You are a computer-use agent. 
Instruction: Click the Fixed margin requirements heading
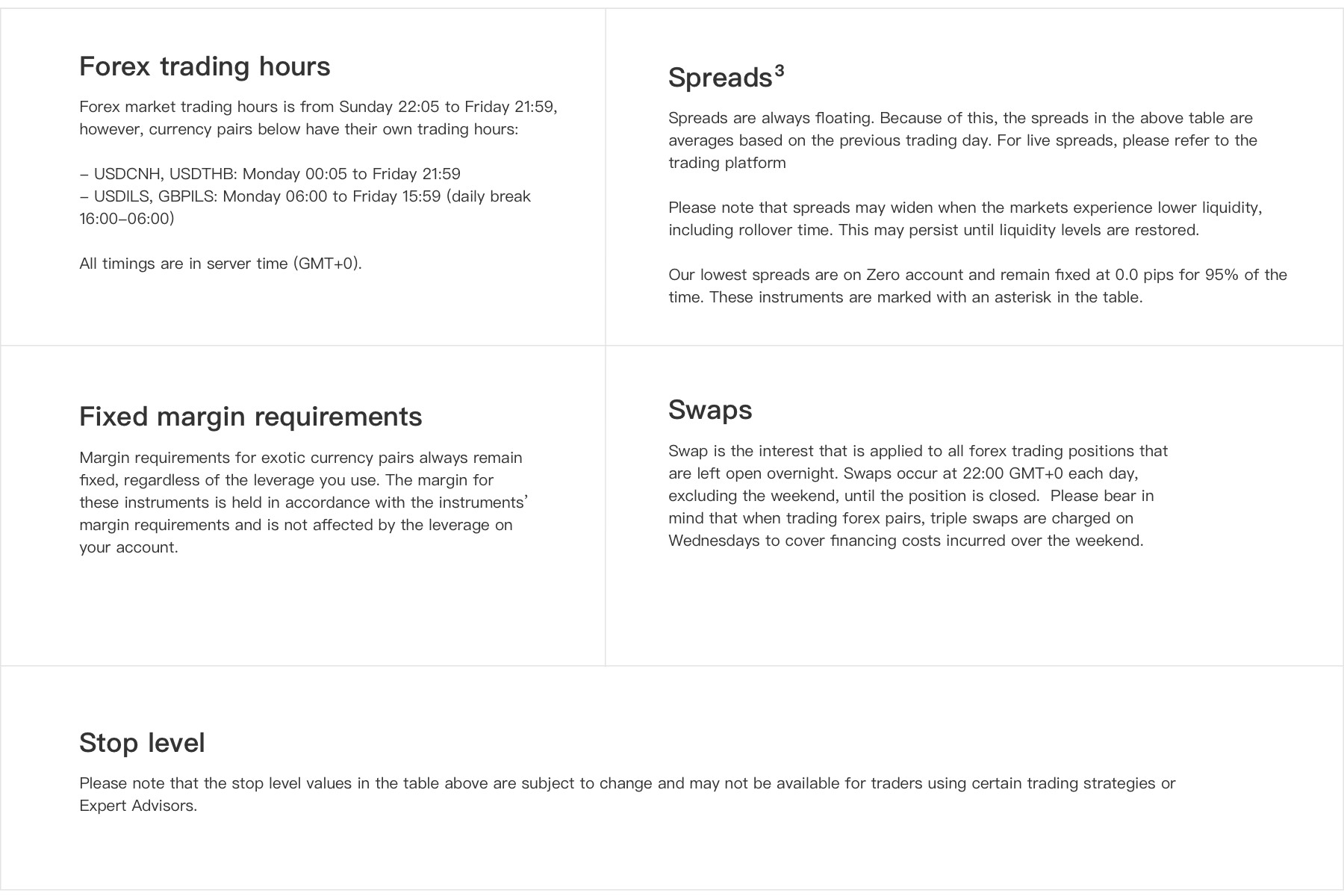[x=251, y=417]
